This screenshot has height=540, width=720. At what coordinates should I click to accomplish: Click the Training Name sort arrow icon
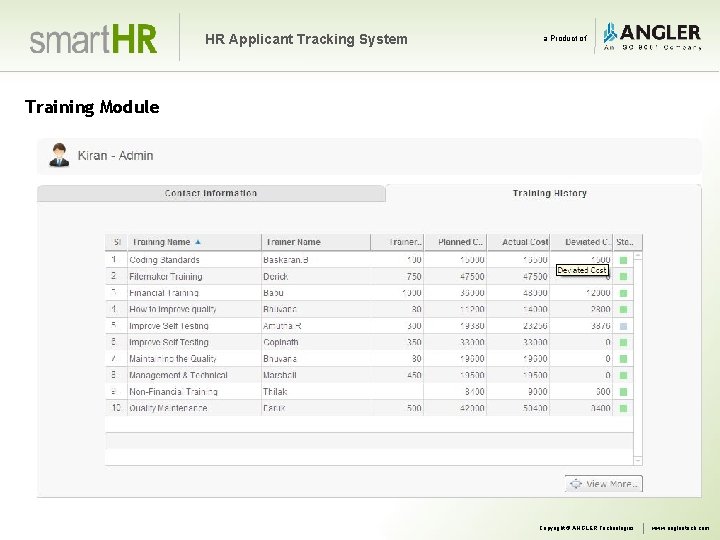pyautogui.click(x=197, y=242)
